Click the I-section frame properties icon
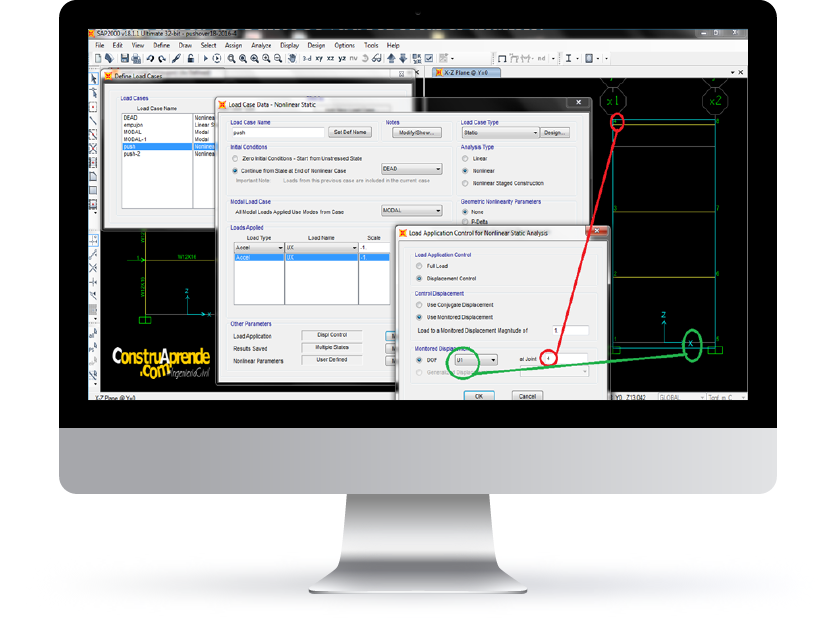 [x=568, y=58]
